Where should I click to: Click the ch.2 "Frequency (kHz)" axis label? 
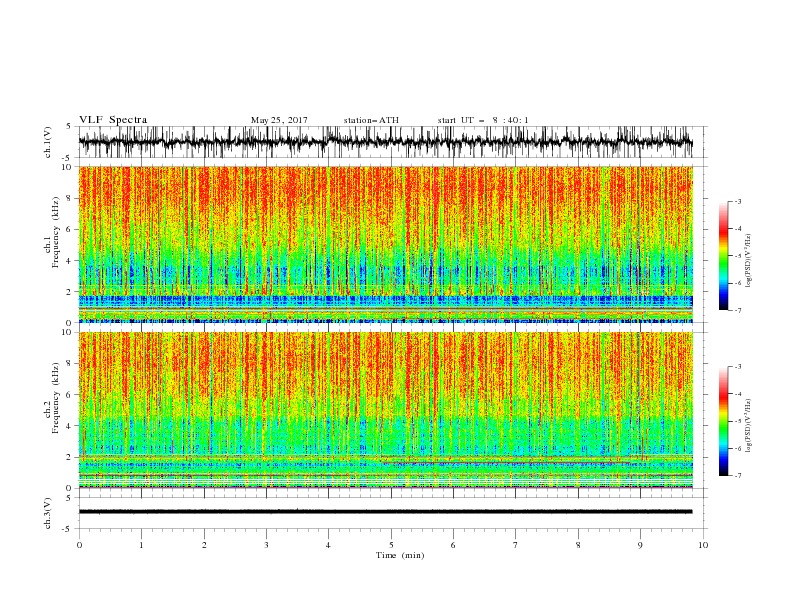[x=55, y=397]
